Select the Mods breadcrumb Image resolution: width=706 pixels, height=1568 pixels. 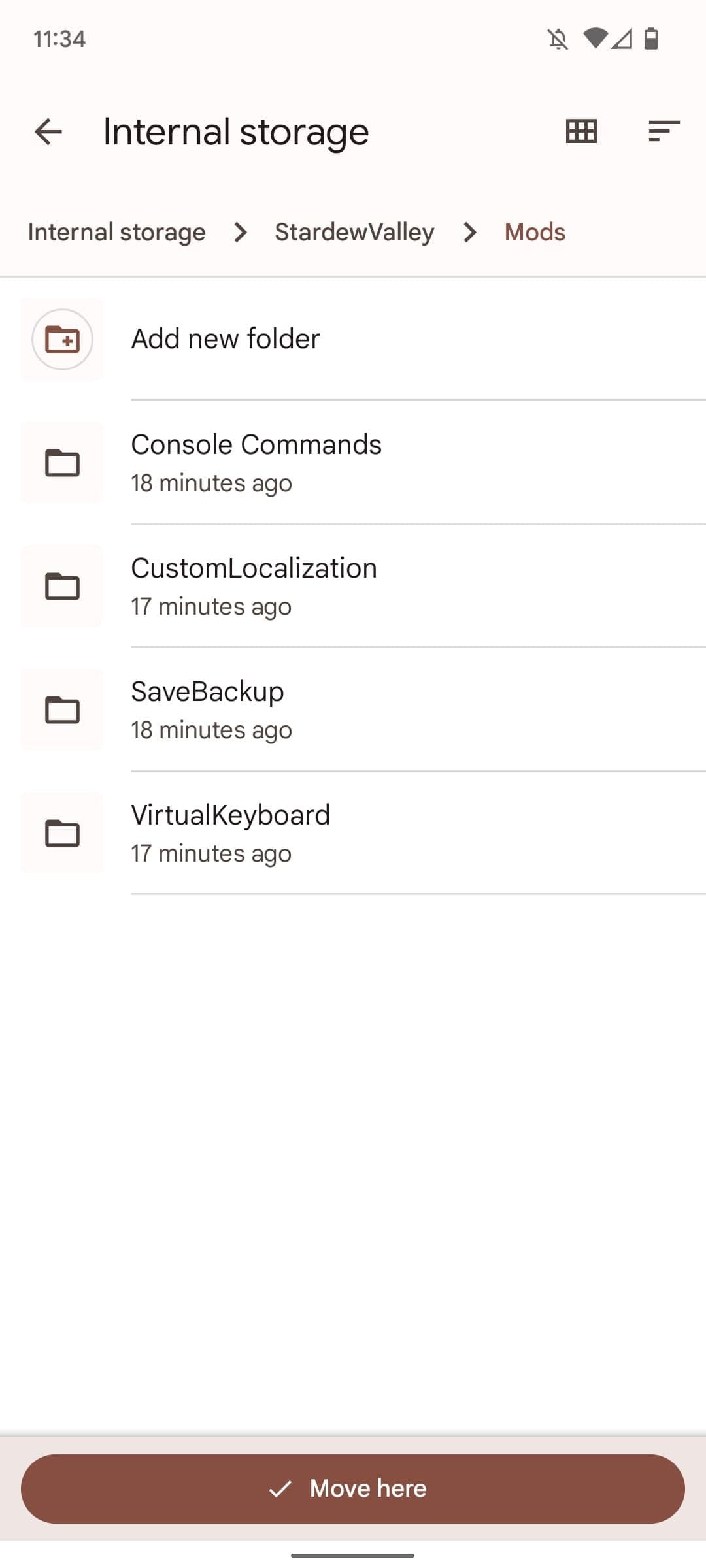pos(535,233)
